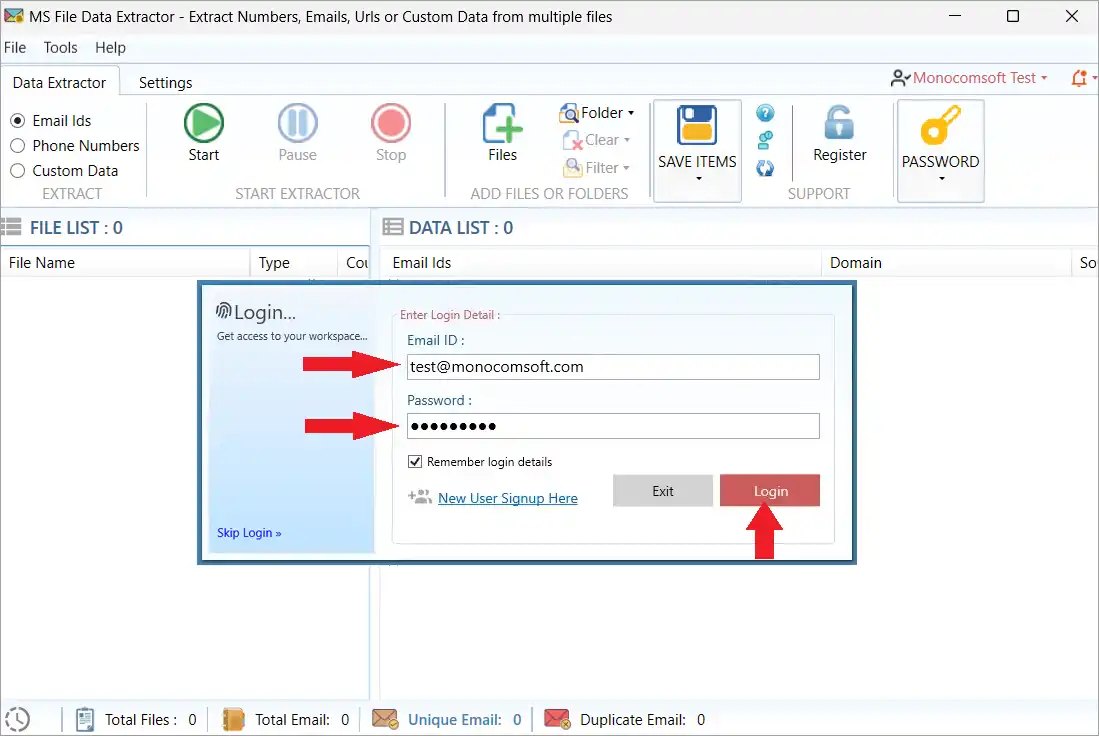
Task: Click the notification bell icon
Action: (1079, 78)
